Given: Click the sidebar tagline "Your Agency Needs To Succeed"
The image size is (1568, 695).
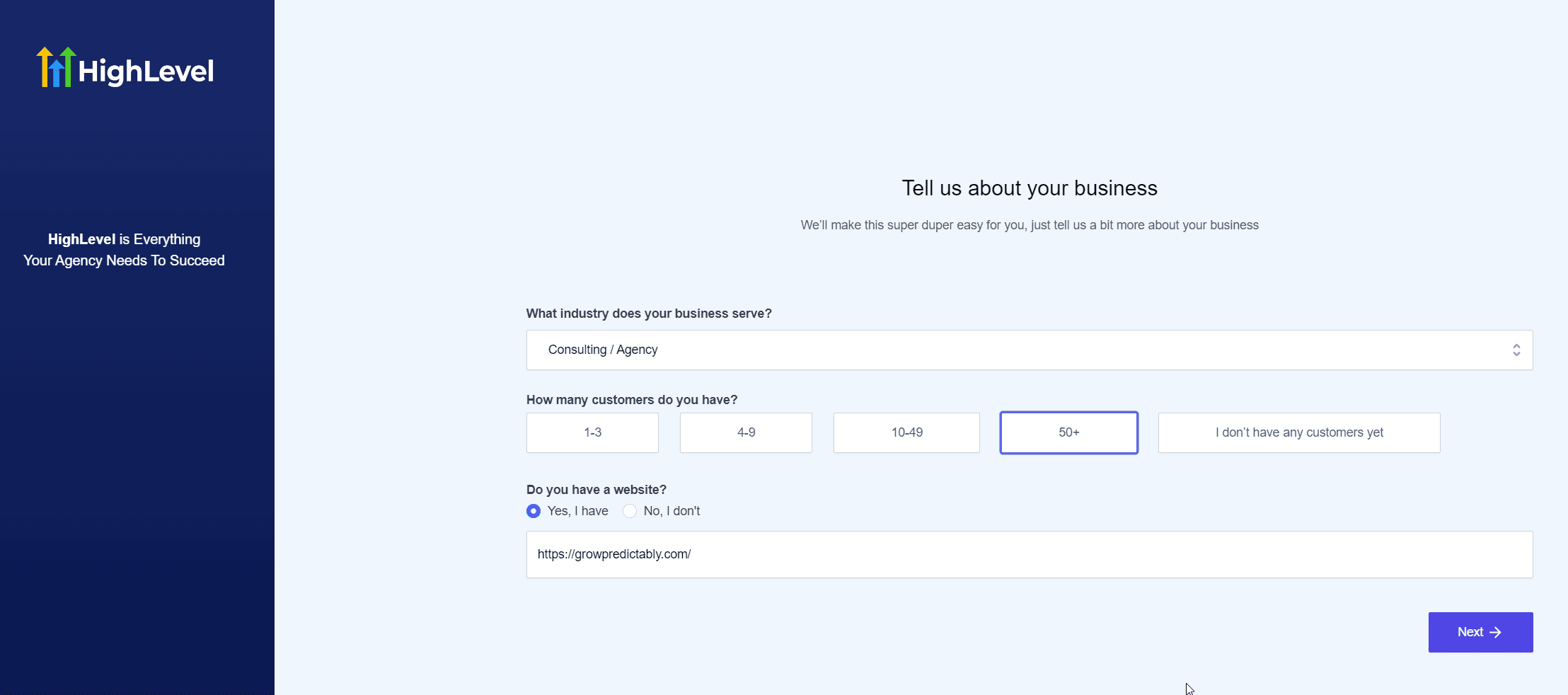Looking at the screenshot, I should 124,260.
